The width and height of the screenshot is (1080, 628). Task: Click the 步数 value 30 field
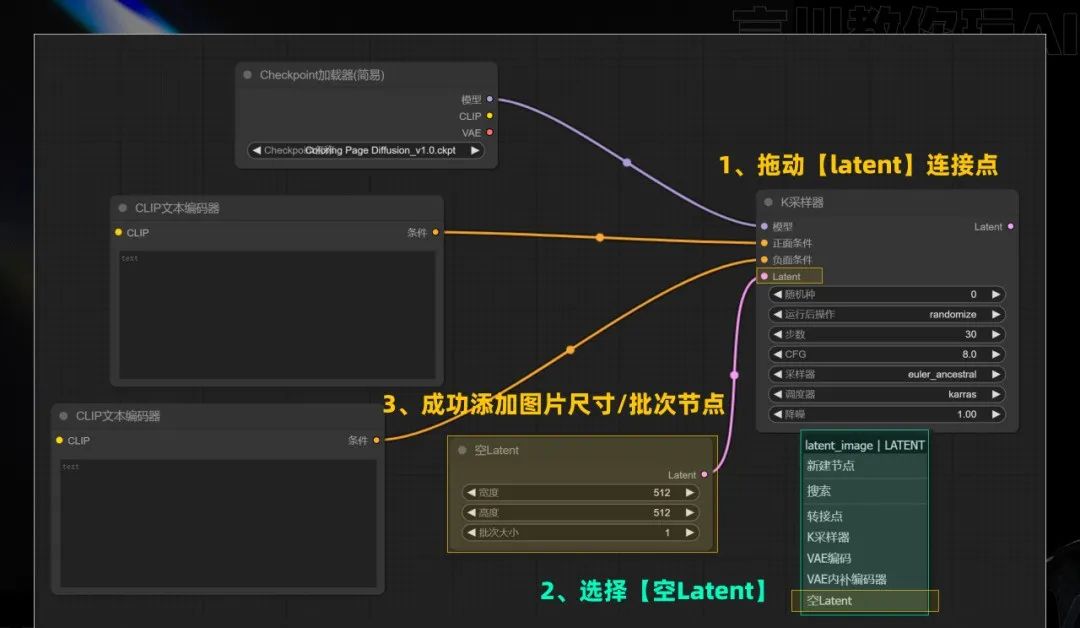tap(886, 334)
